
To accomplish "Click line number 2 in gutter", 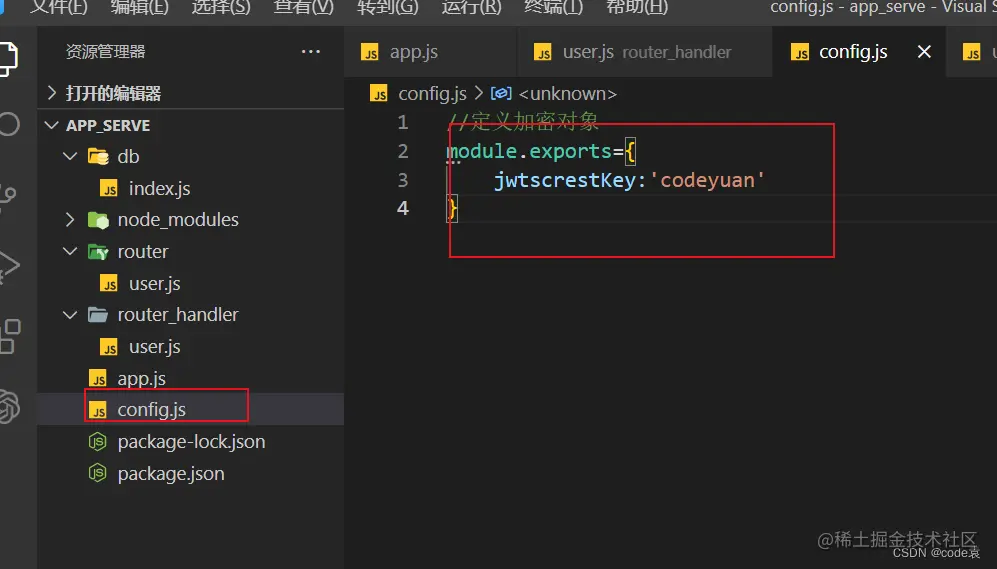I will 403,151.
